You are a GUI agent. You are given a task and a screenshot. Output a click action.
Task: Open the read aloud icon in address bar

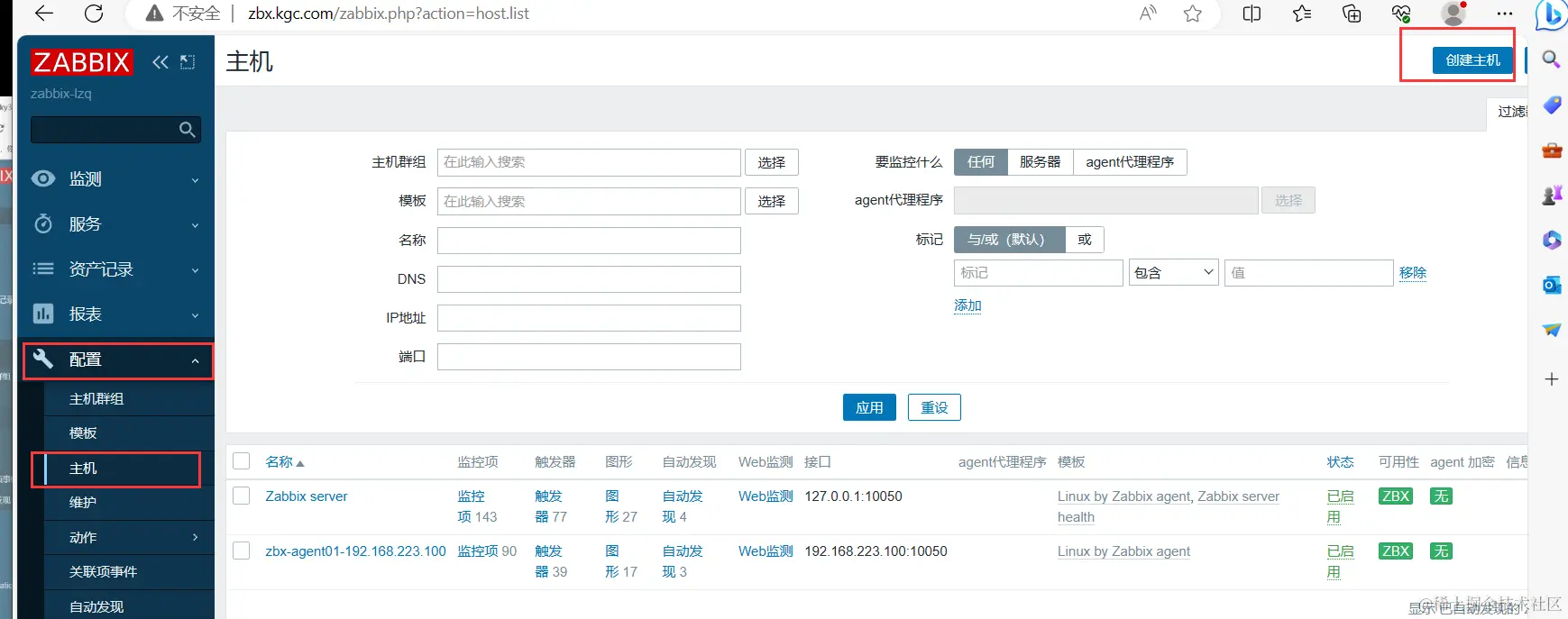[x=1147, y=13]
